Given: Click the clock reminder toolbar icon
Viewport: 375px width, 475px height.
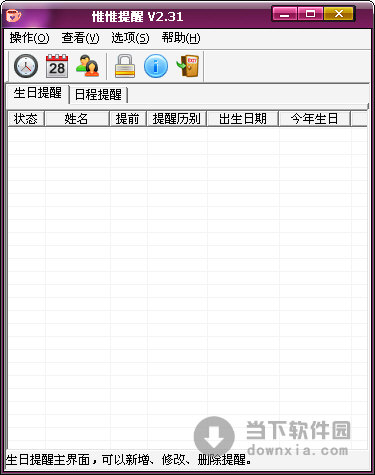Looking at the screenshot, I should (26, 66).
